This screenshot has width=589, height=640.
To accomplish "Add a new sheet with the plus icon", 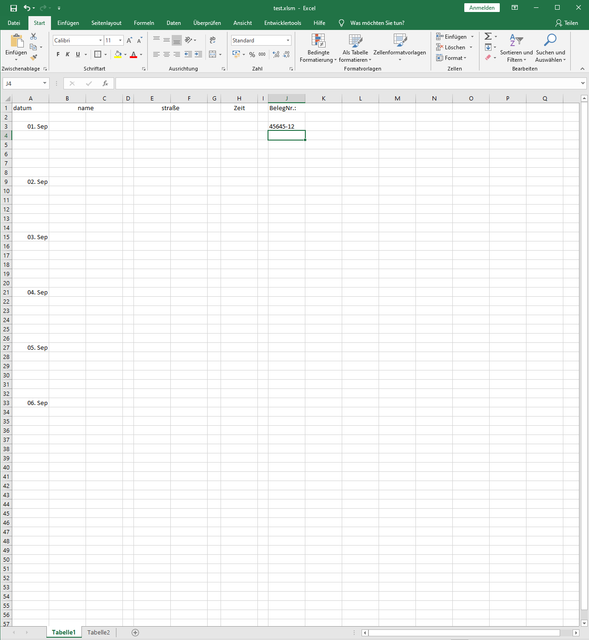I will coord(135,633).
